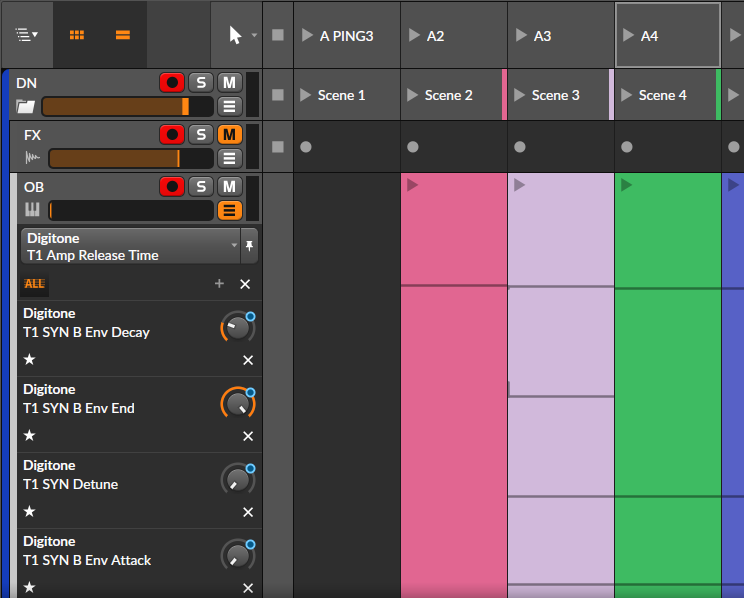This screenshot has height=598, width=744.
Task: Play the green clip in OB track
Action: [627, 185]
